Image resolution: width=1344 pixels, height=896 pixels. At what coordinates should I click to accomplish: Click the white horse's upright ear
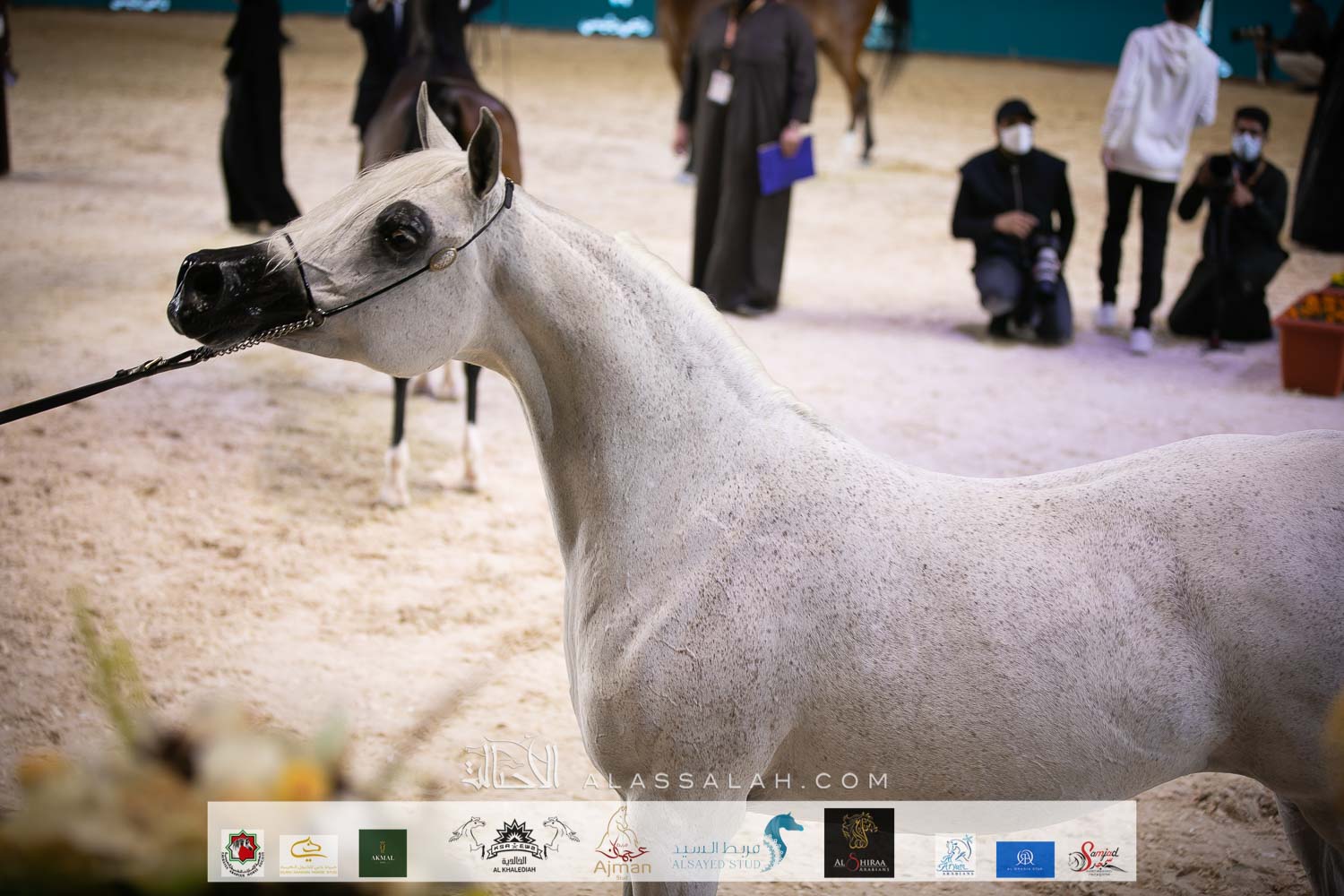(485, 151)
